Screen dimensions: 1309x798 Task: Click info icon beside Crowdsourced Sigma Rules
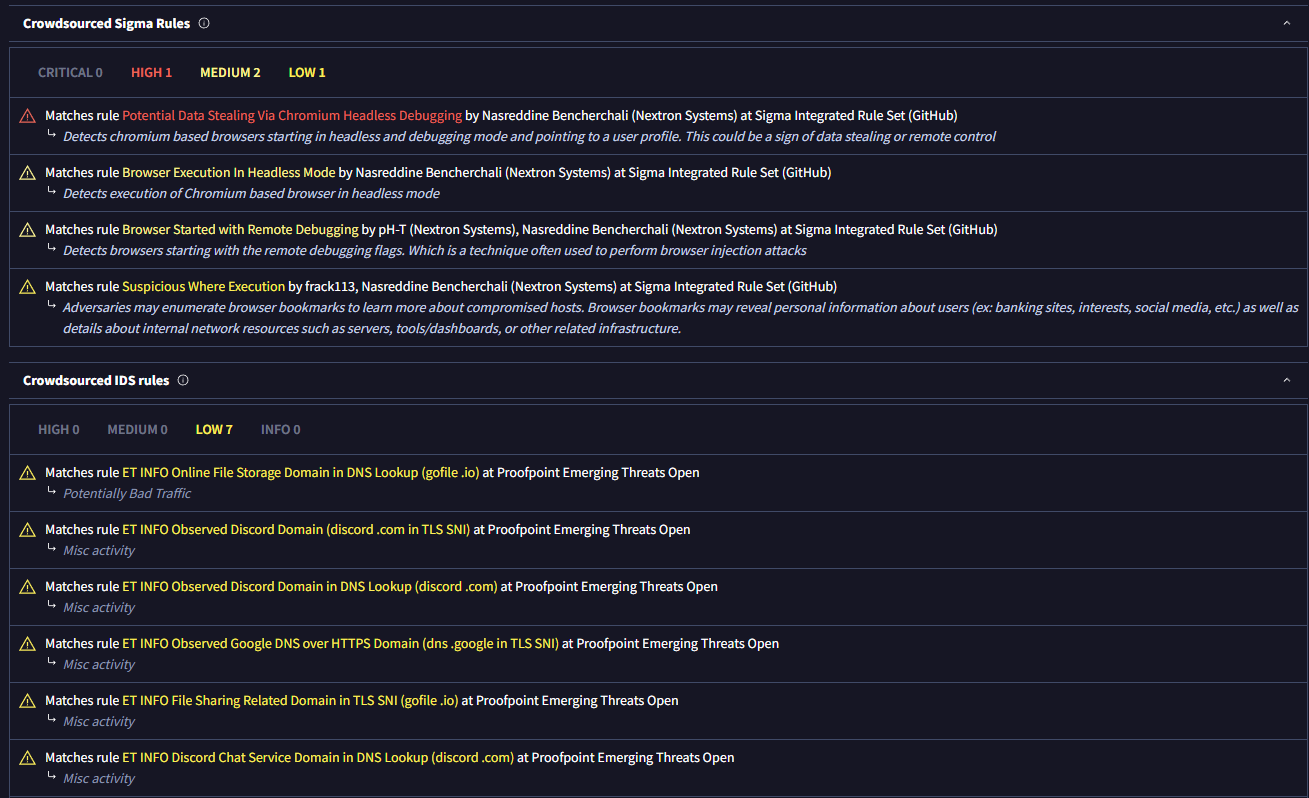pos(204,23)
